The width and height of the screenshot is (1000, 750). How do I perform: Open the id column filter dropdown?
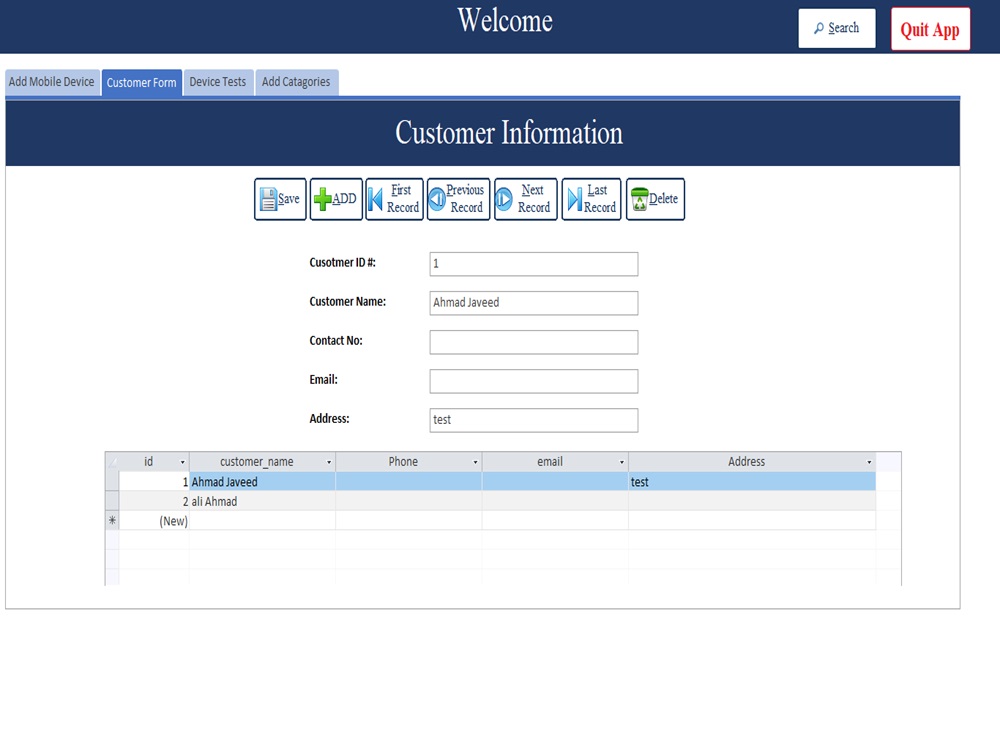point(182,462)
